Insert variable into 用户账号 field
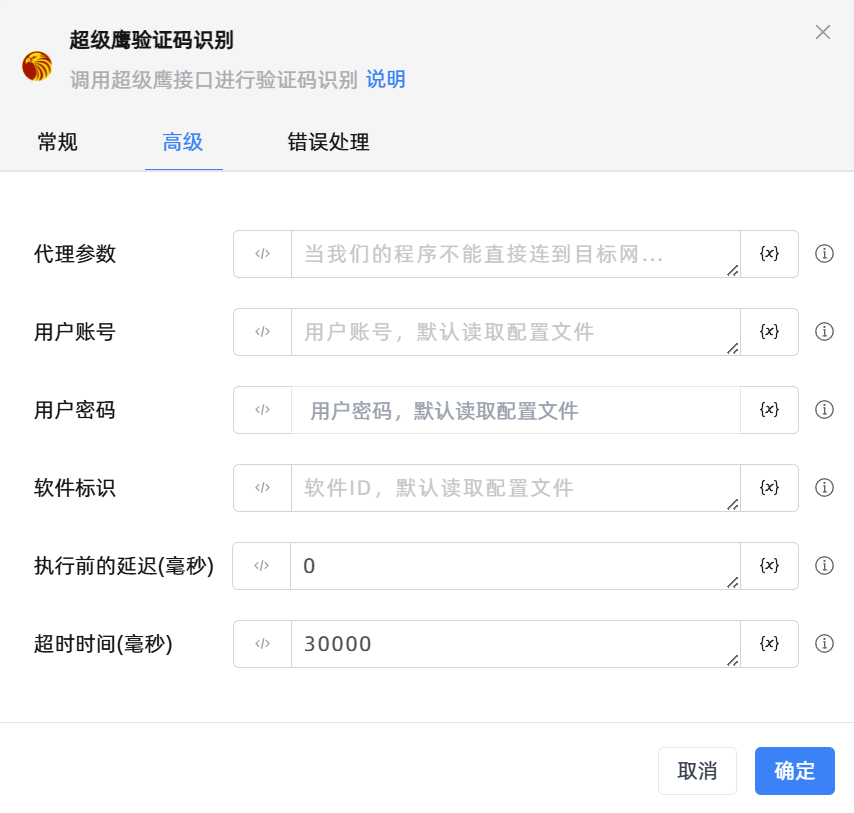The height and width of the screenshot is (813, 854). pos(769,332)
